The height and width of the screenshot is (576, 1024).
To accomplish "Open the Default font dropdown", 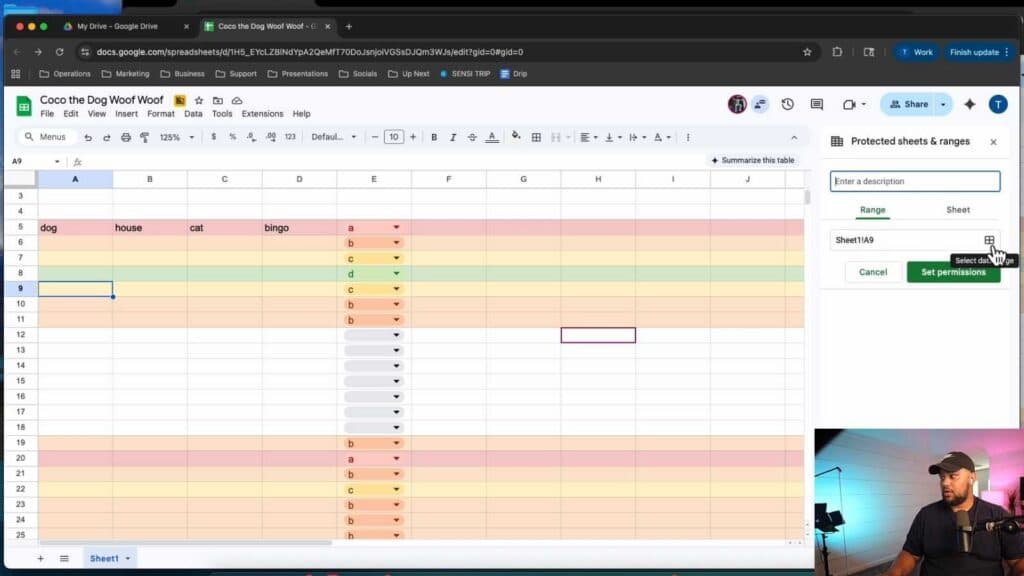I will pos(334,137).
